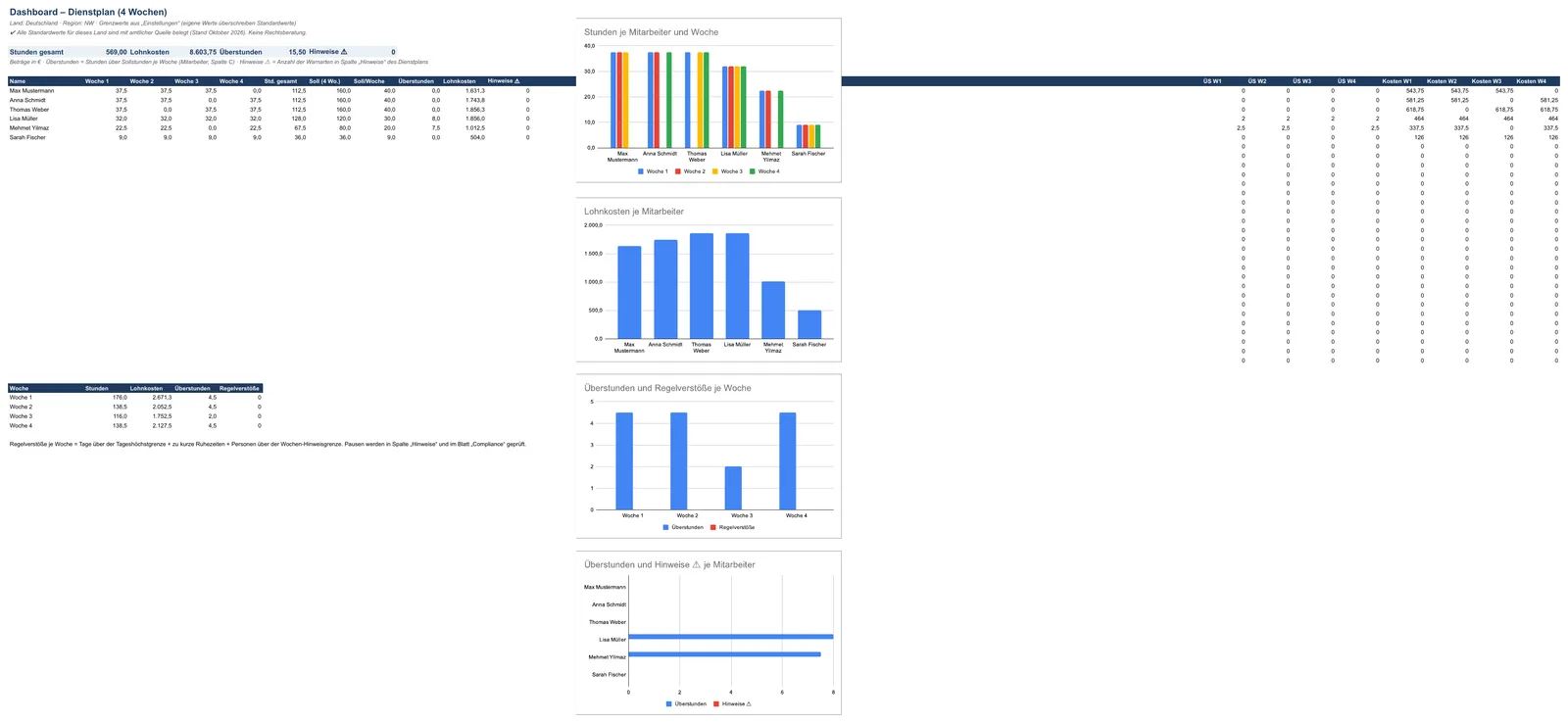This screenshot has width=1568, height=723.
Task: Click the 'Soll (4 Wo.)' column header
Action: pyautogui.click(x=324, y=81)
